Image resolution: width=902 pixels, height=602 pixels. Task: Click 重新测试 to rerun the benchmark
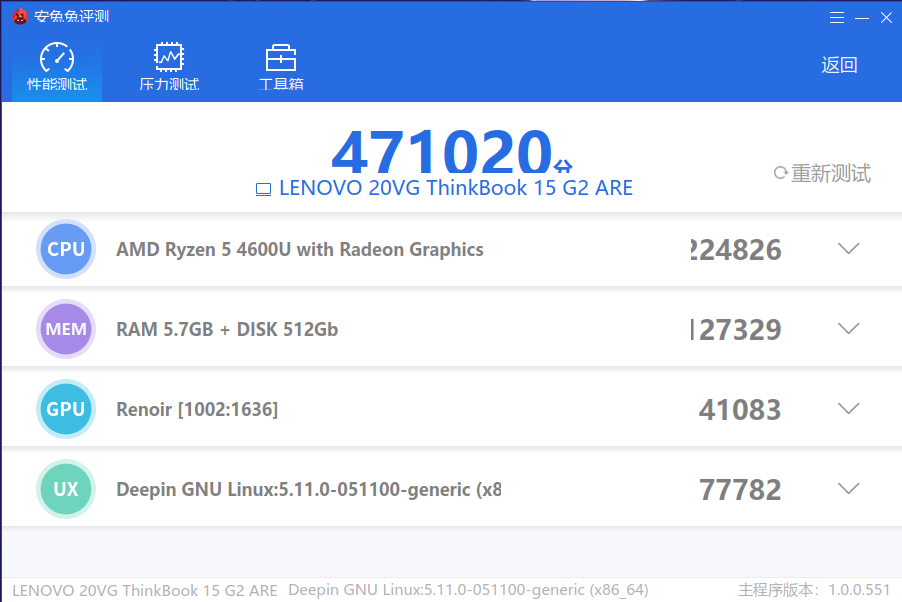click(822, 173)
